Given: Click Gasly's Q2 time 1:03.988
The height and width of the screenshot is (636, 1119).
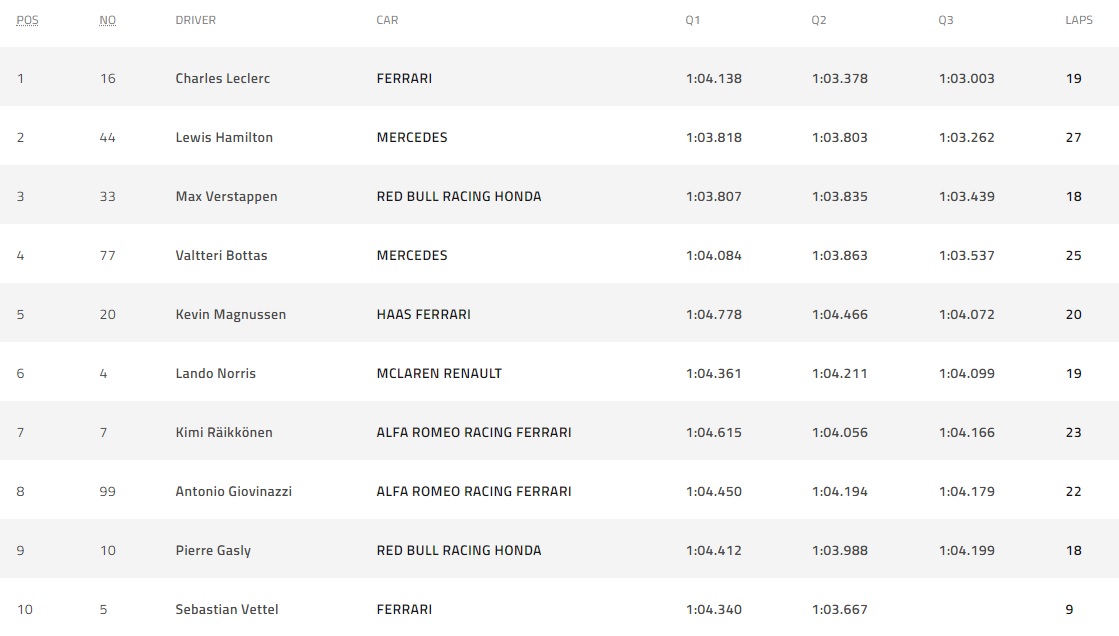Looking at the screenshot, I should (840, 550).
